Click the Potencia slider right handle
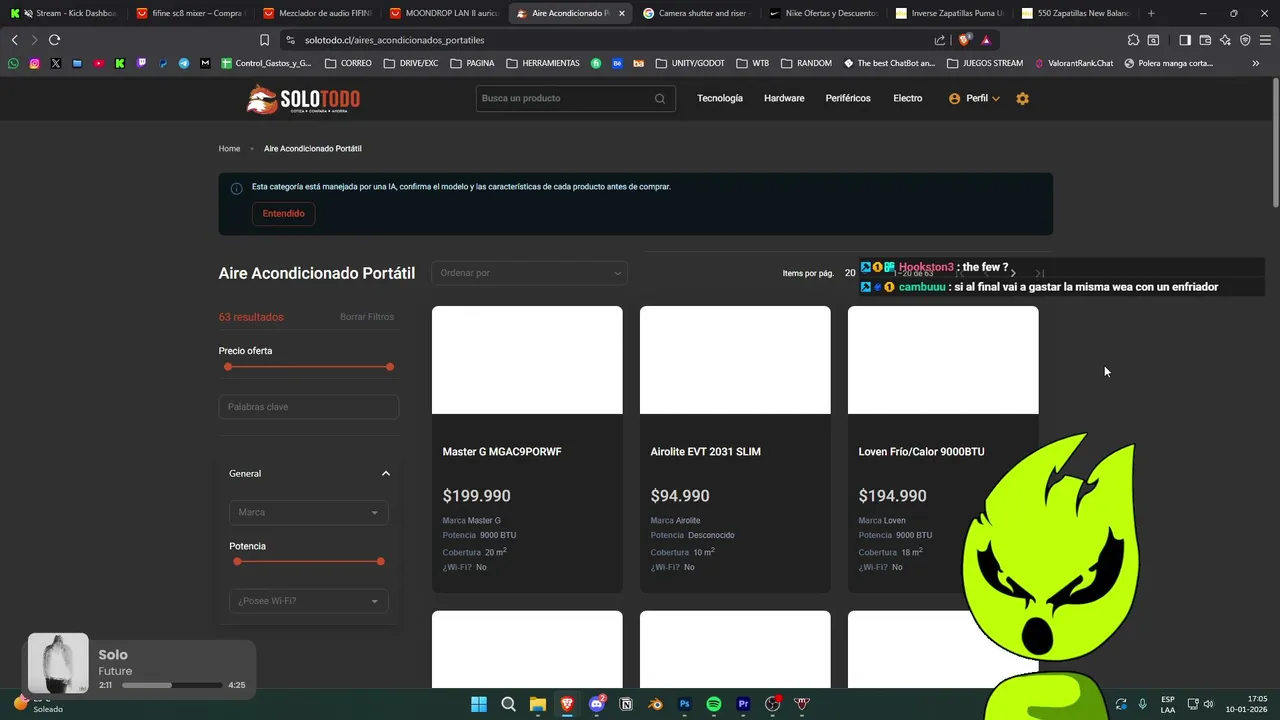The width and height of the screenshot is (1280, 720). pos(381,561)
